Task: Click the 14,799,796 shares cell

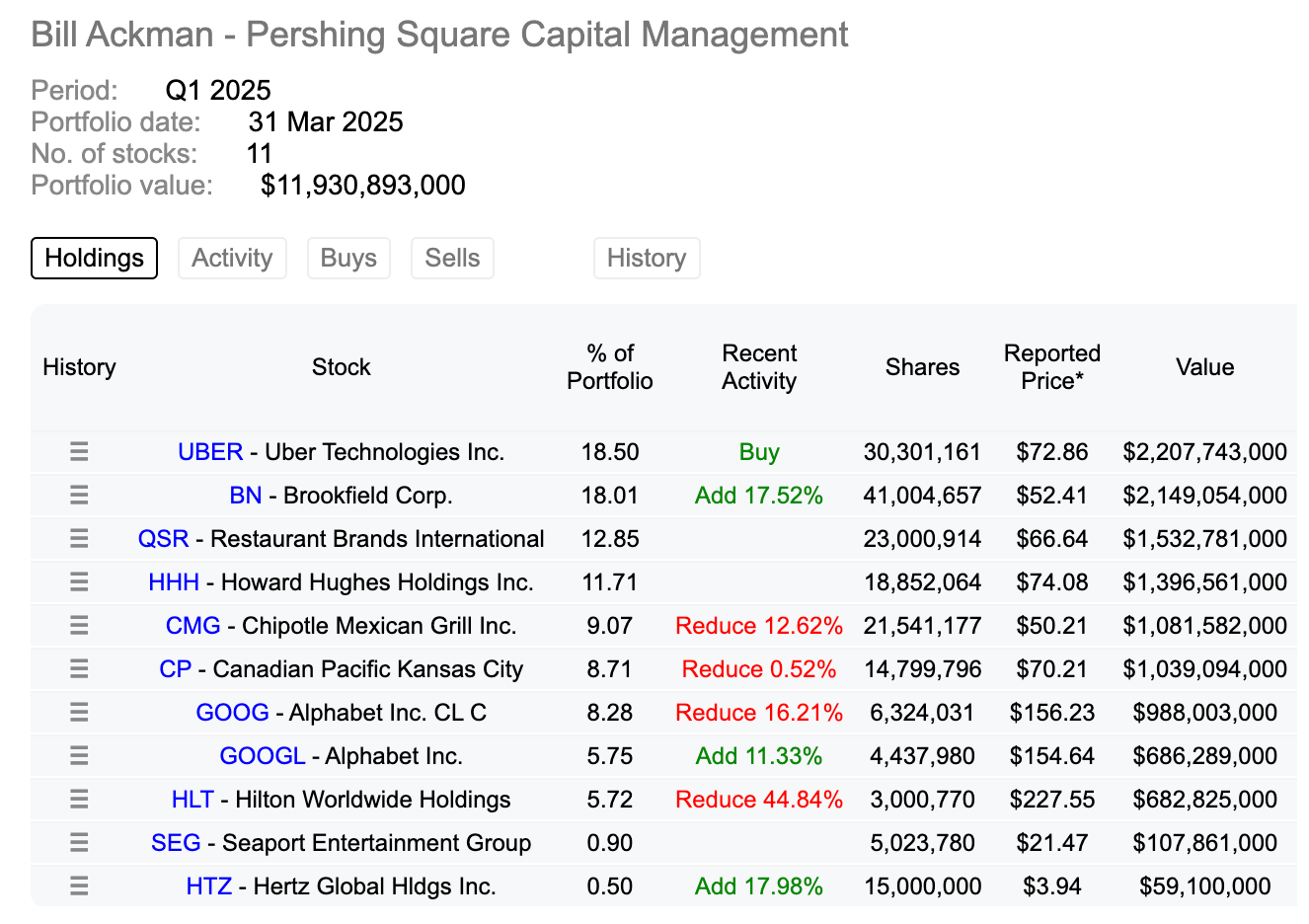Action: point(923,669)
